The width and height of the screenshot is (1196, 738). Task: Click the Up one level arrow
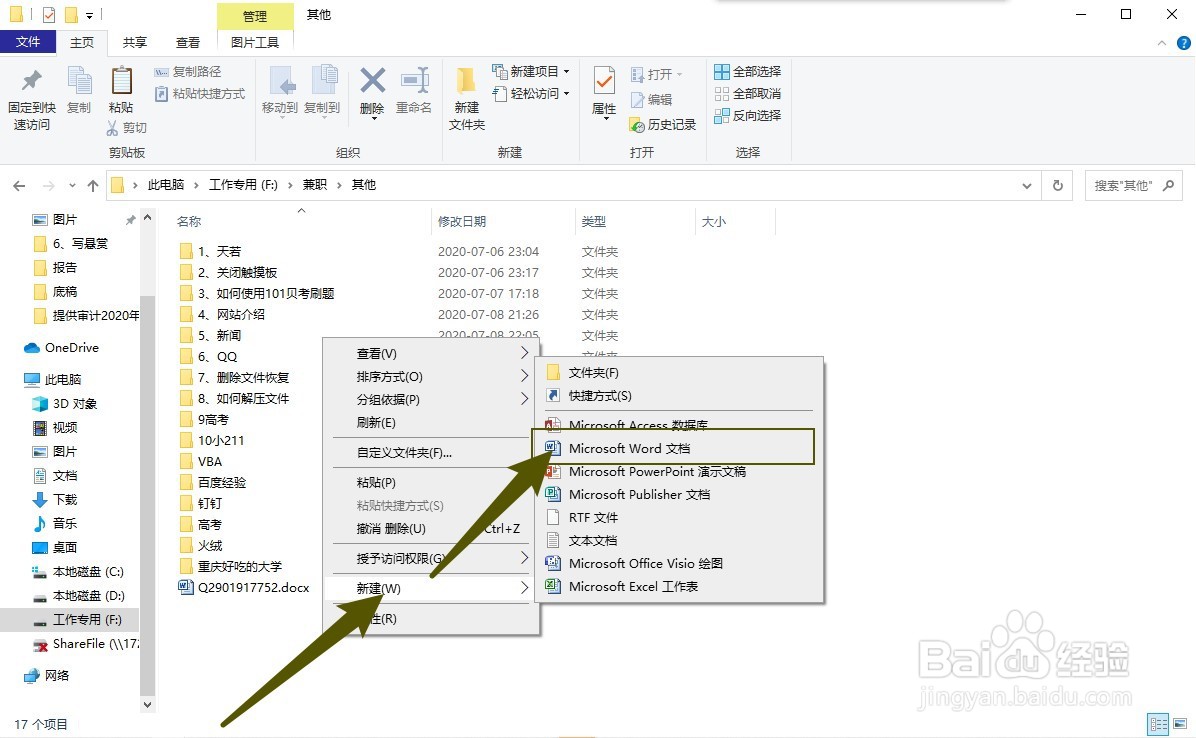(92, 185)
